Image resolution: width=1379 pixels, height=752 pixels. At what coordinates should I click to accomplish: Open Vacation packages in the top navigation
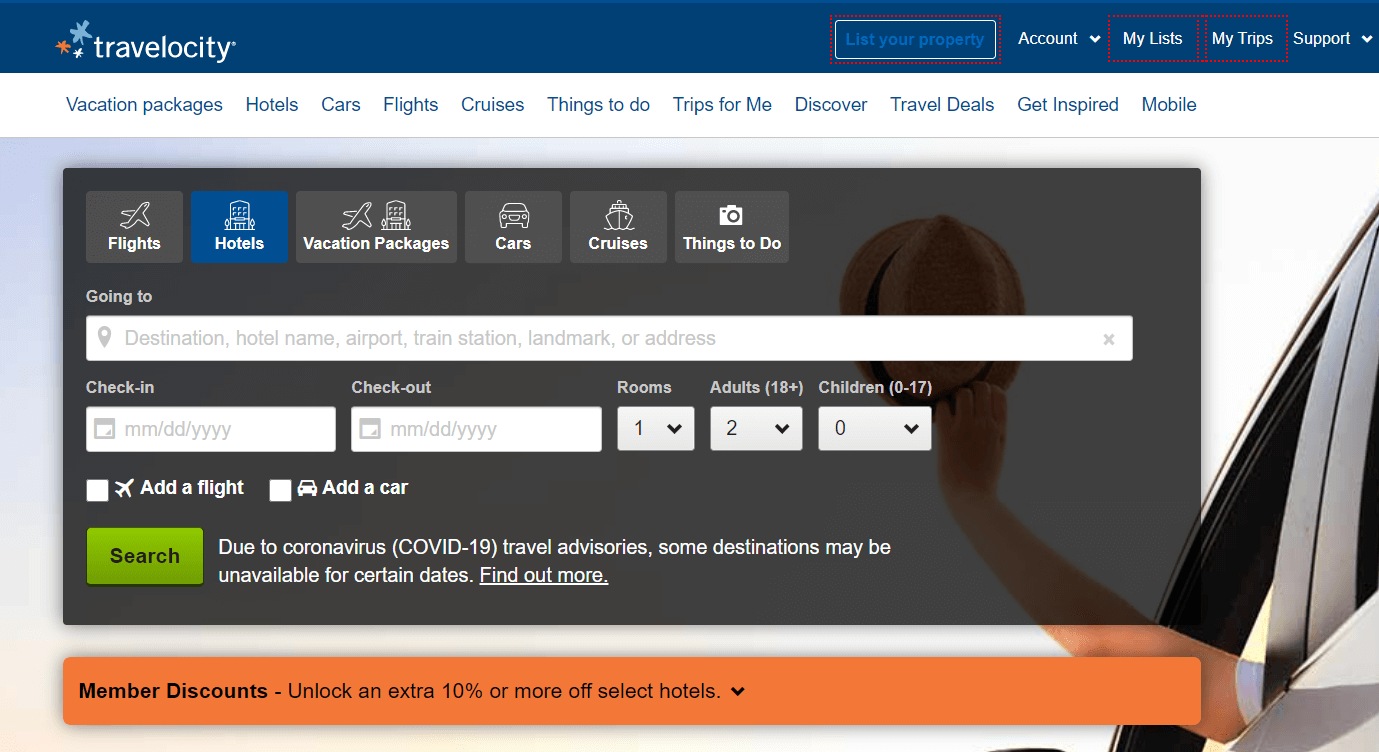[144, 104]
